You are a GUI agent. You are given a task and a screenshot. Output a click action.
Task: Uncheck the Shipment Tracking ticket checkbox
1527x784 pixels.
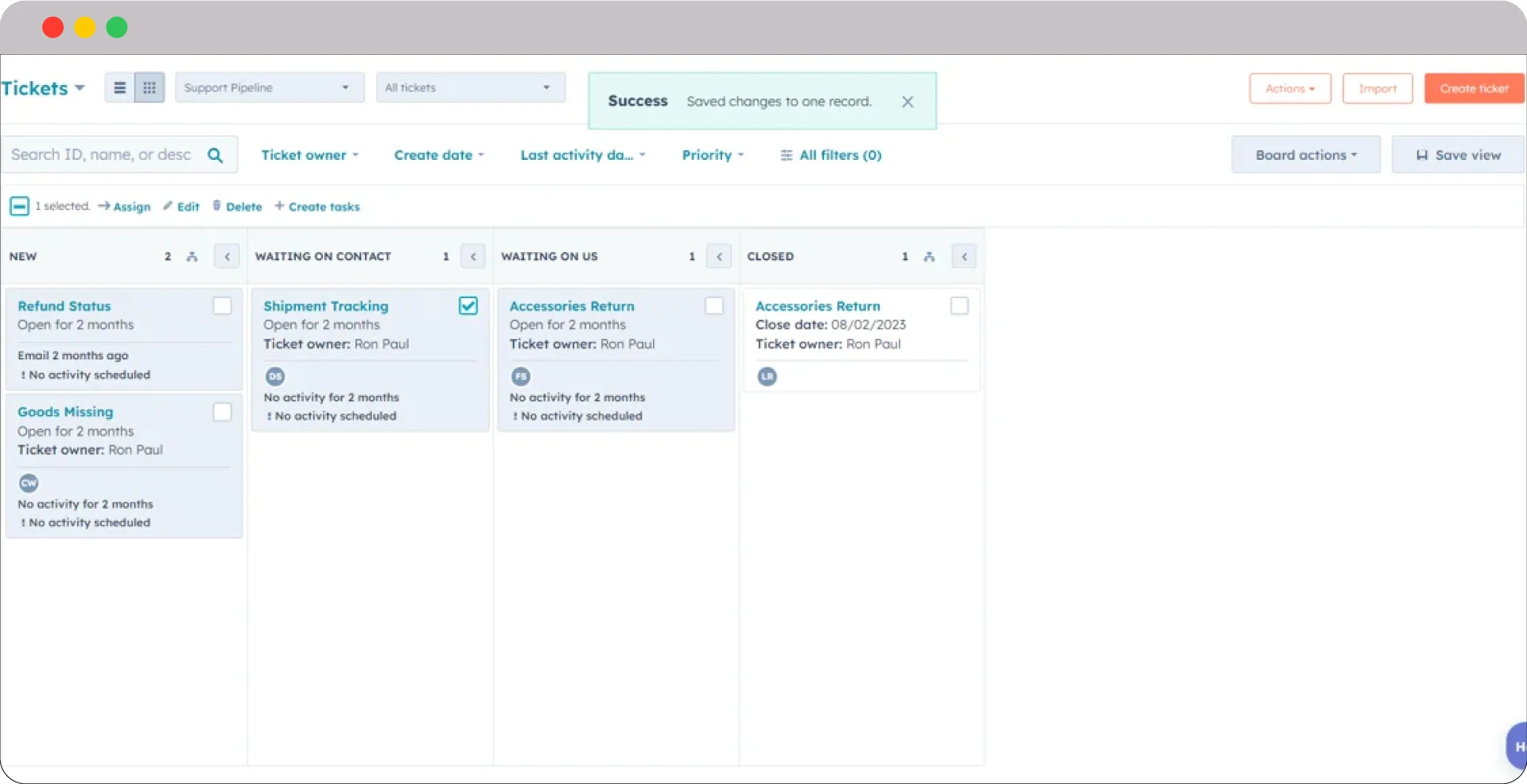(468, 305)
